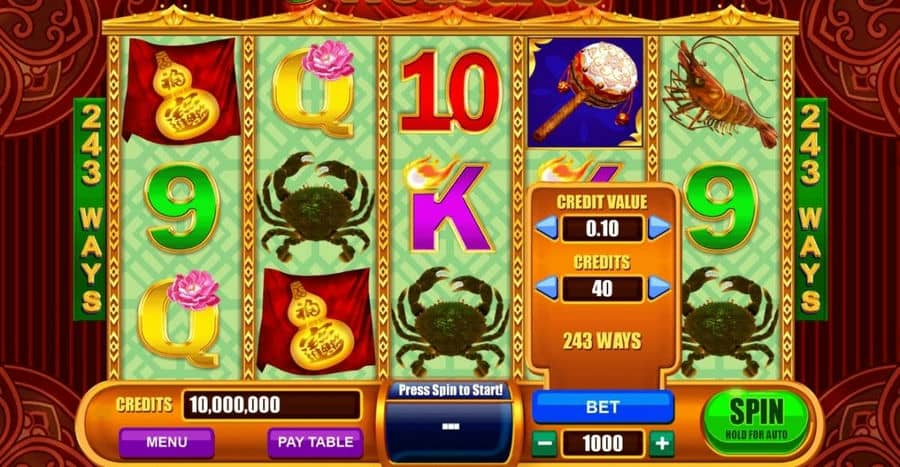
Task: Decrease credit value with left arrow
Action: pyautogui.click(x=548, y=228)
